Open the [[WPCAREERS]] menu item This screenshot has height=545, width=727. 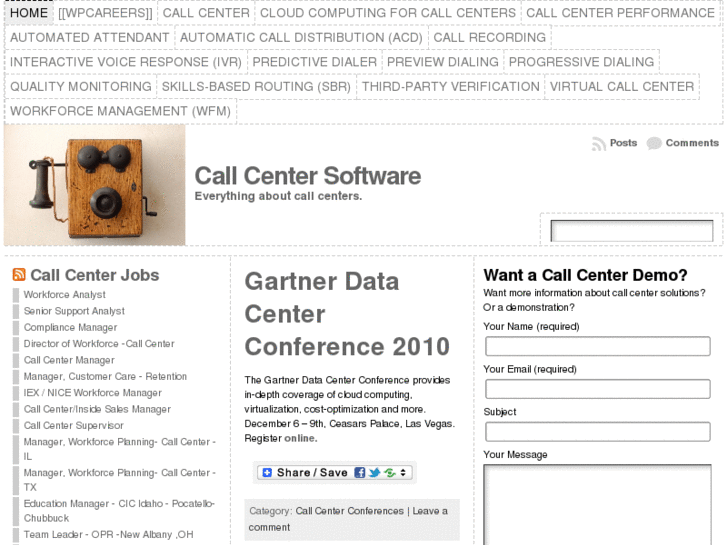tap(105, 13)
